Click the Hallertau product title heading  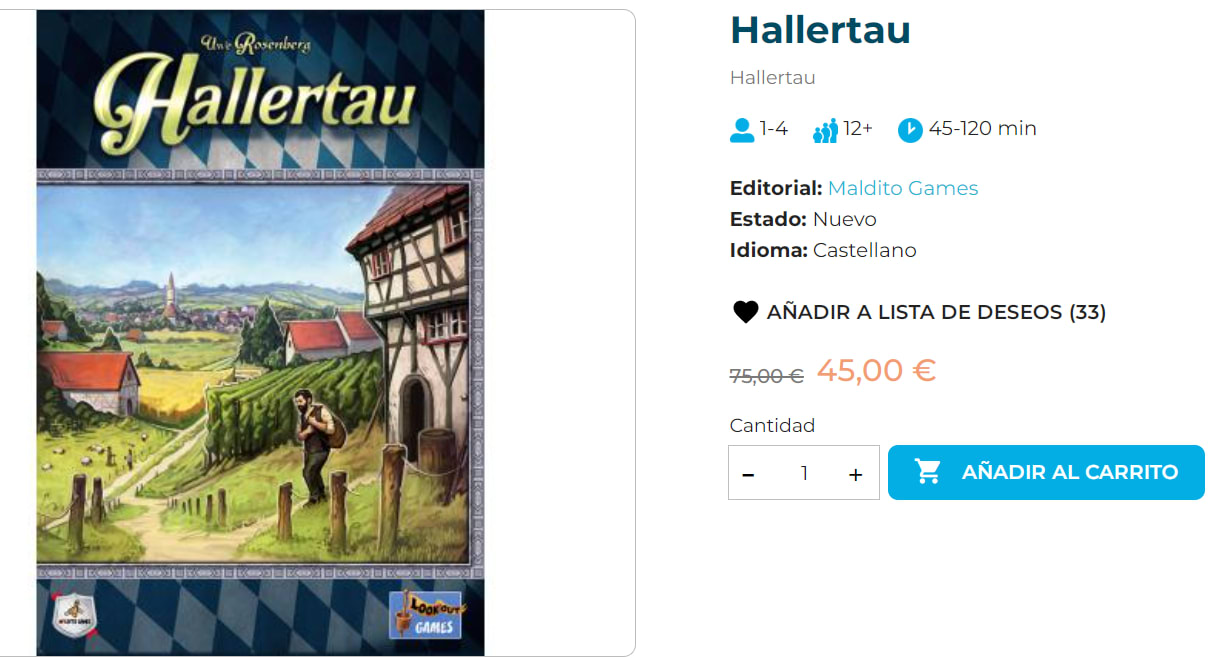click(820, 30)
